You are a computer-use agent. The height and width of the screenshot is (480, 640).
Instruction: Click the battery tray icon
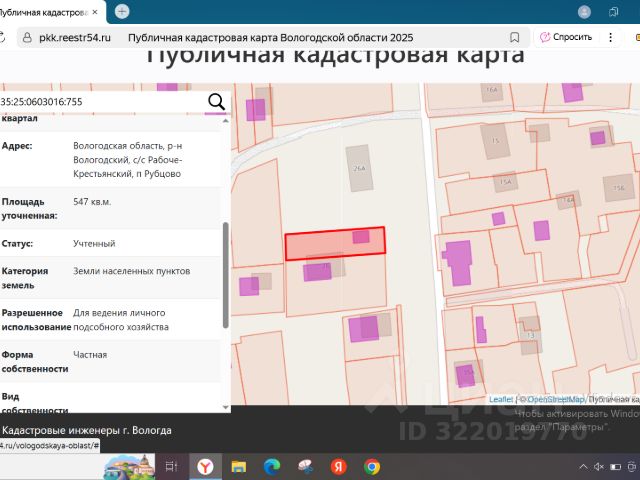(616, 467)
